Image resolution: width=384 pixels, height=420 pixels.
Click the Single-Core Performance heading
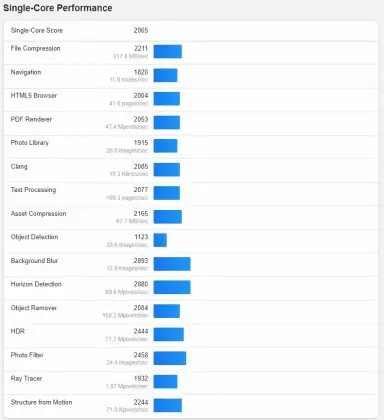(x=57, y=8)
